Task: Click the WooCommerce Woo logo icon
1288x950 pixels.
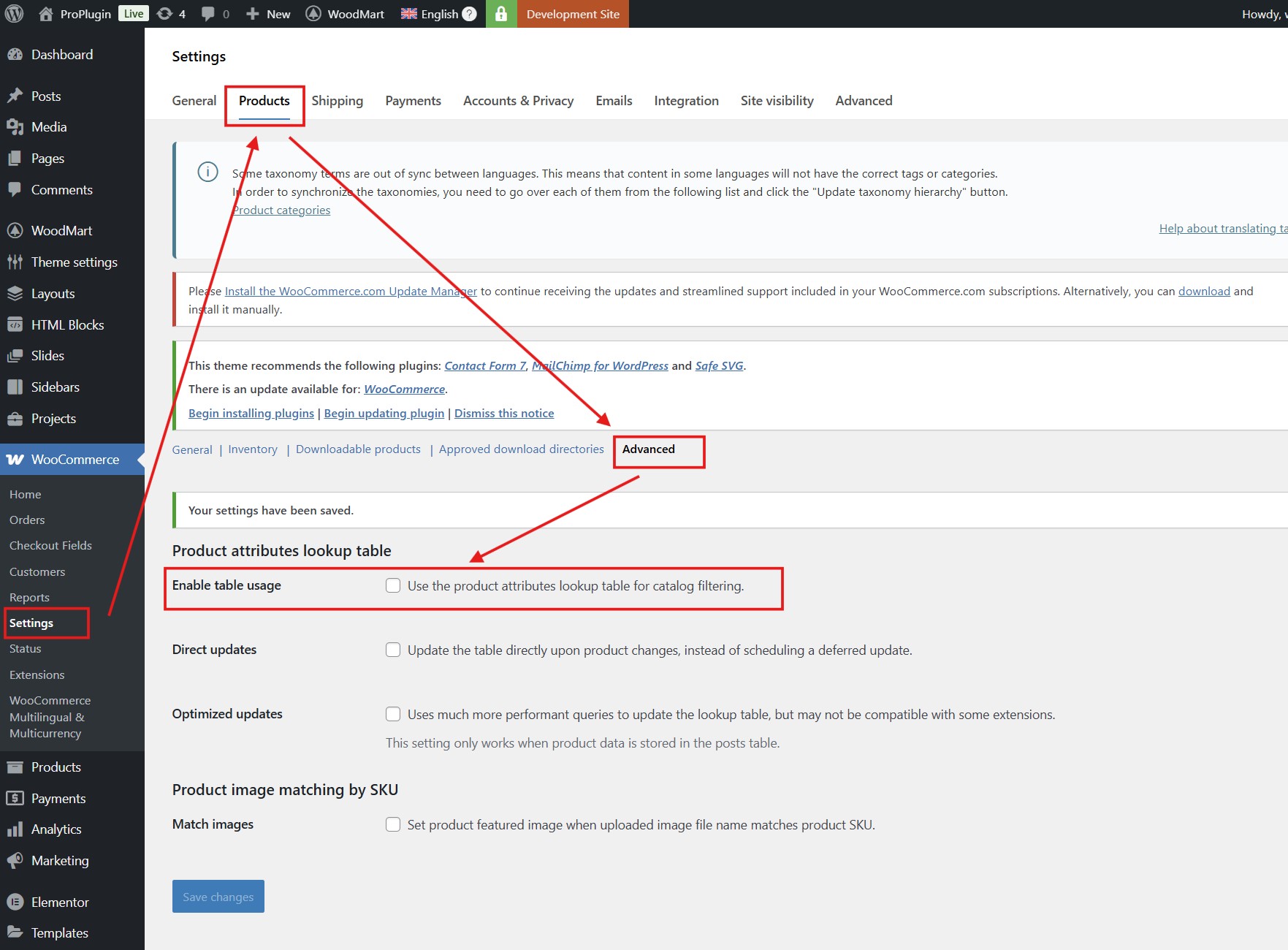Action: (15, 460)
